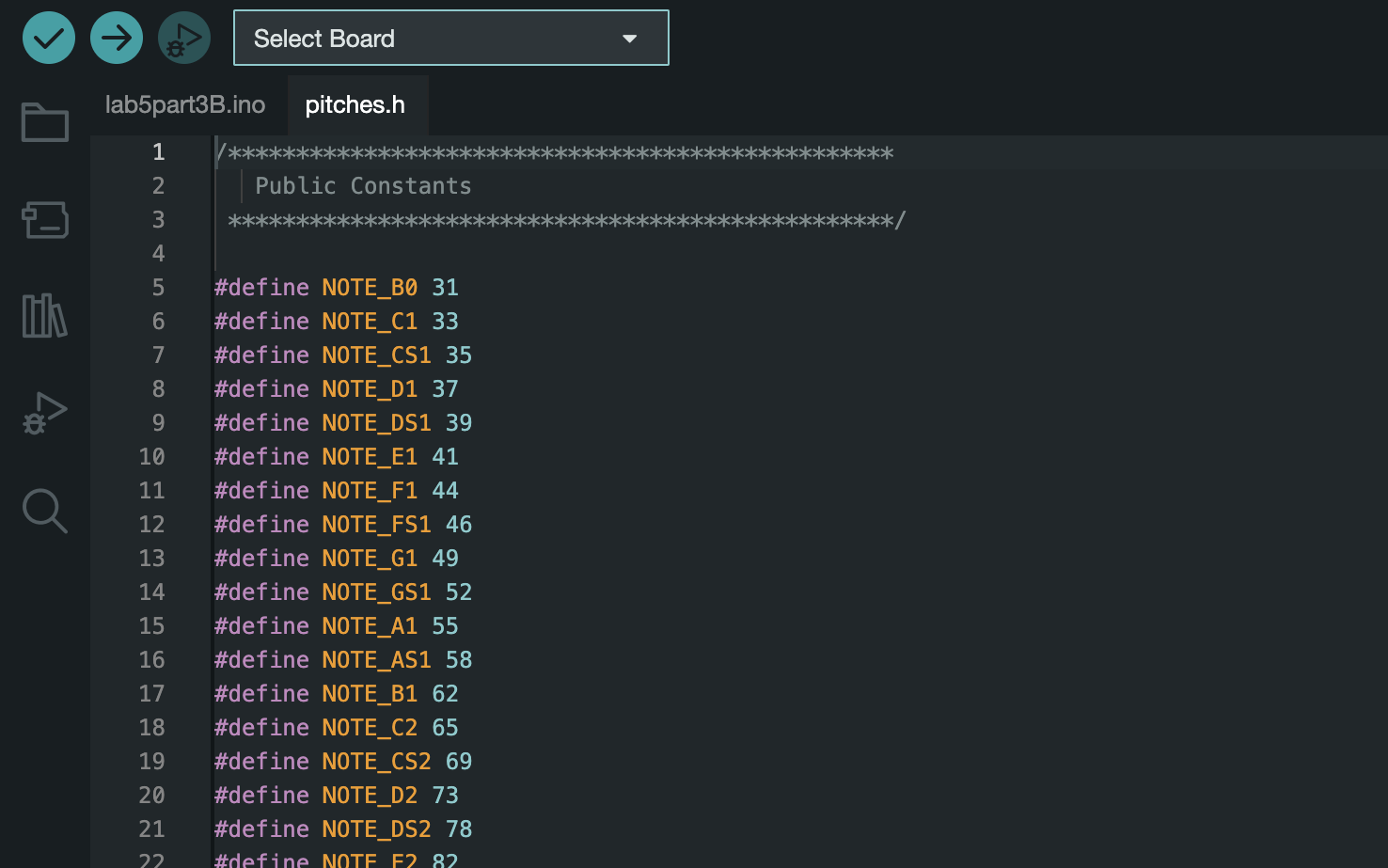Screen dimensions: 1388x868
Task: Click the value 44 after NOTE_F1
Action: pos(445,491)
